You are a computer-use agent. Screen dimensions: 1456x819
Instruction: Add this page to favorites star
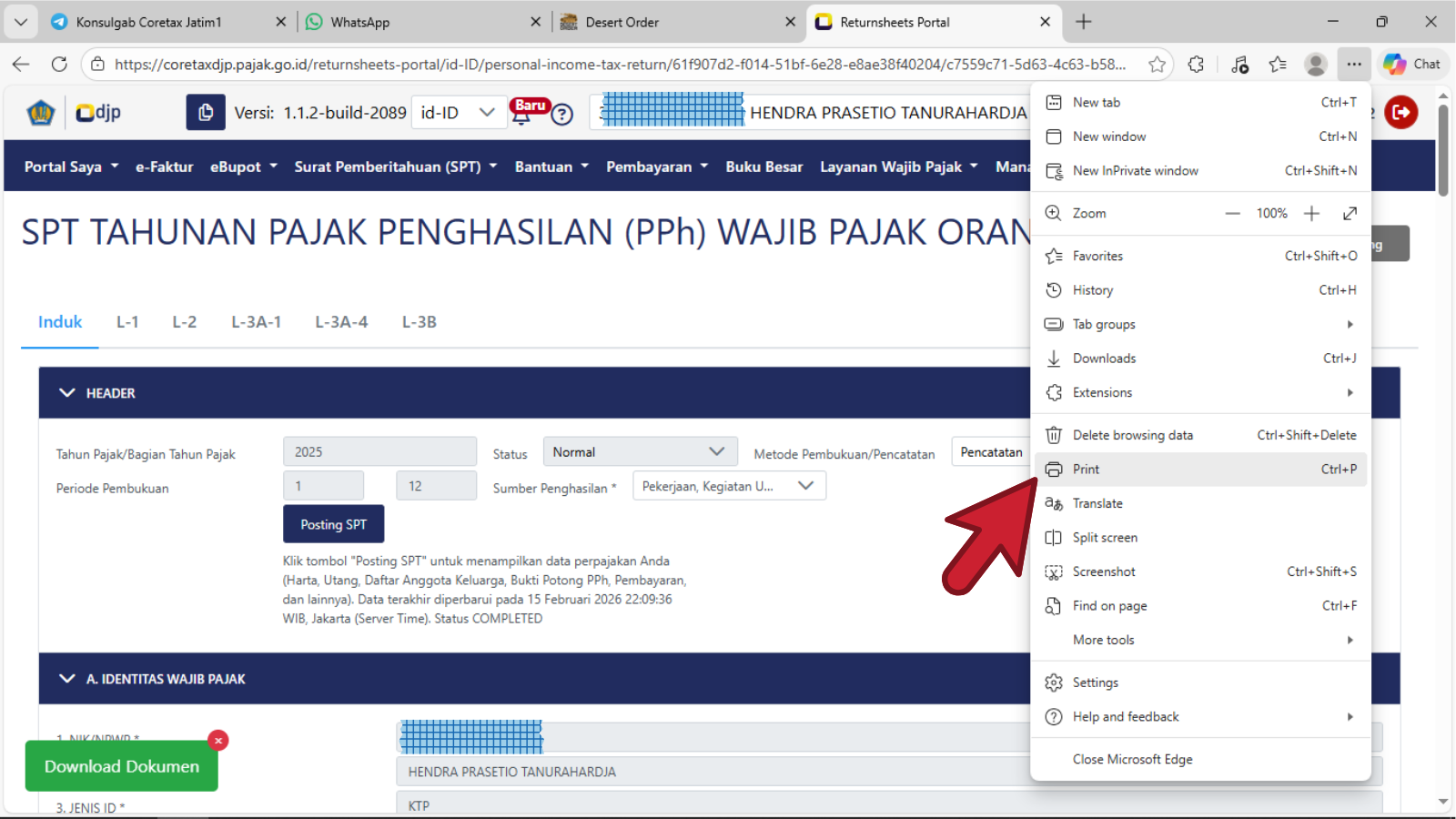[1157, 65]
